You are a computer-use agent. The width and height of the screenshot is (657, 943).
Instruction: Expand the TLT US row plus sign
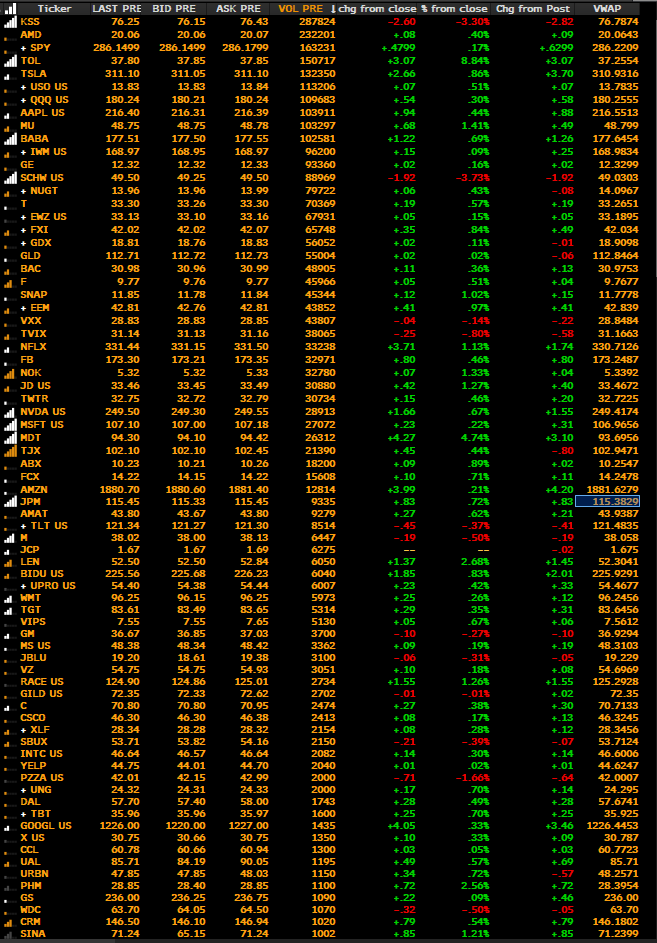[23, 526]
